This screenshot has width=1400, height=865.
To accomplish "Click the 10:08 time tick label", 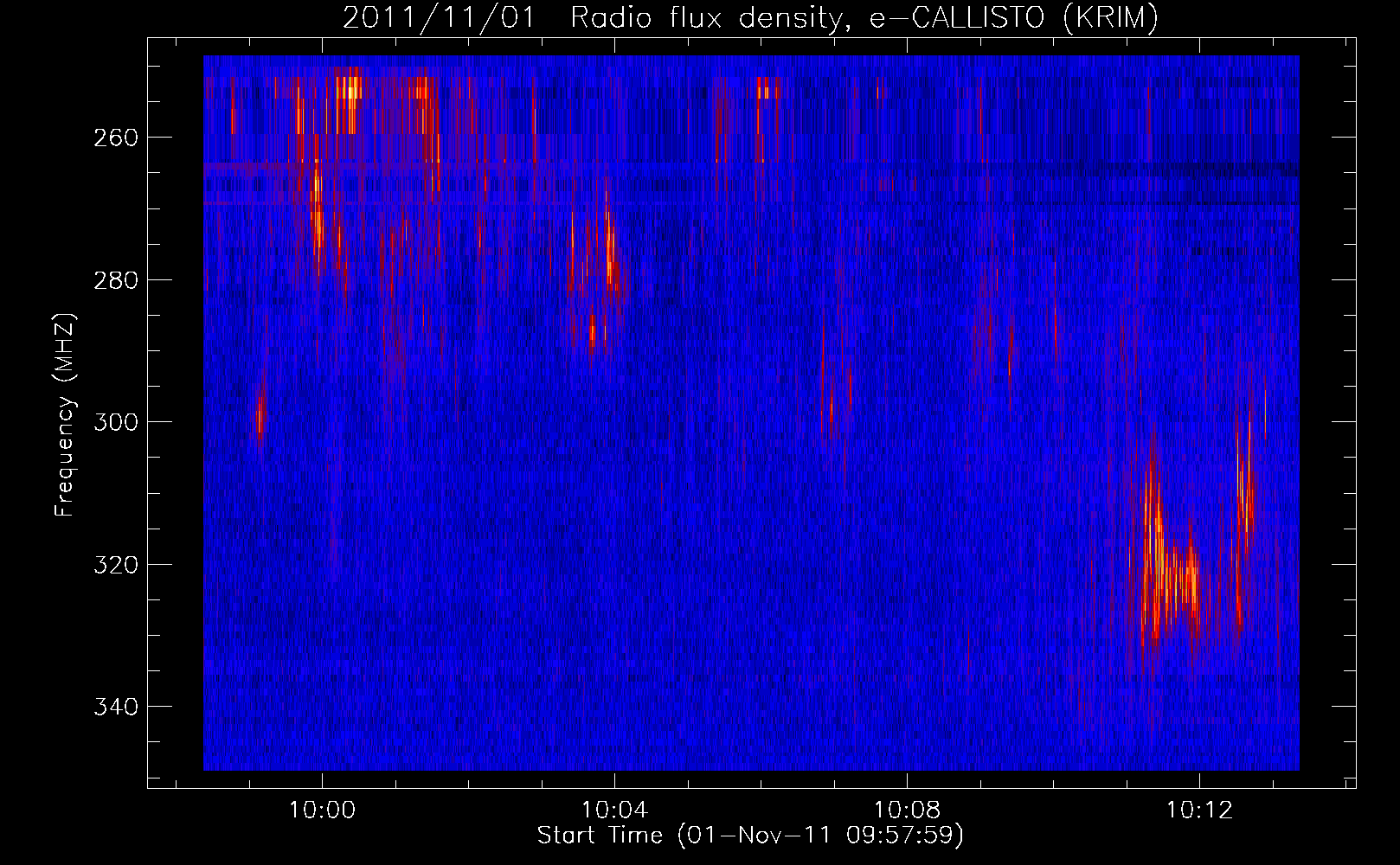I will point(907,811).
